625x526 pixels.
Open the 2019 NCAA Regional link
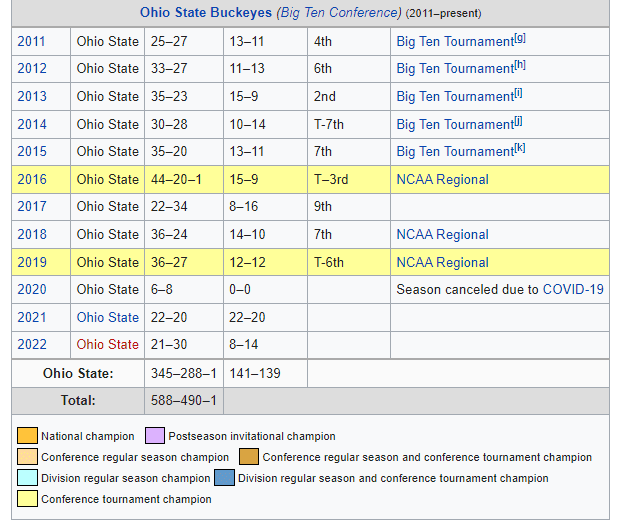442,262
